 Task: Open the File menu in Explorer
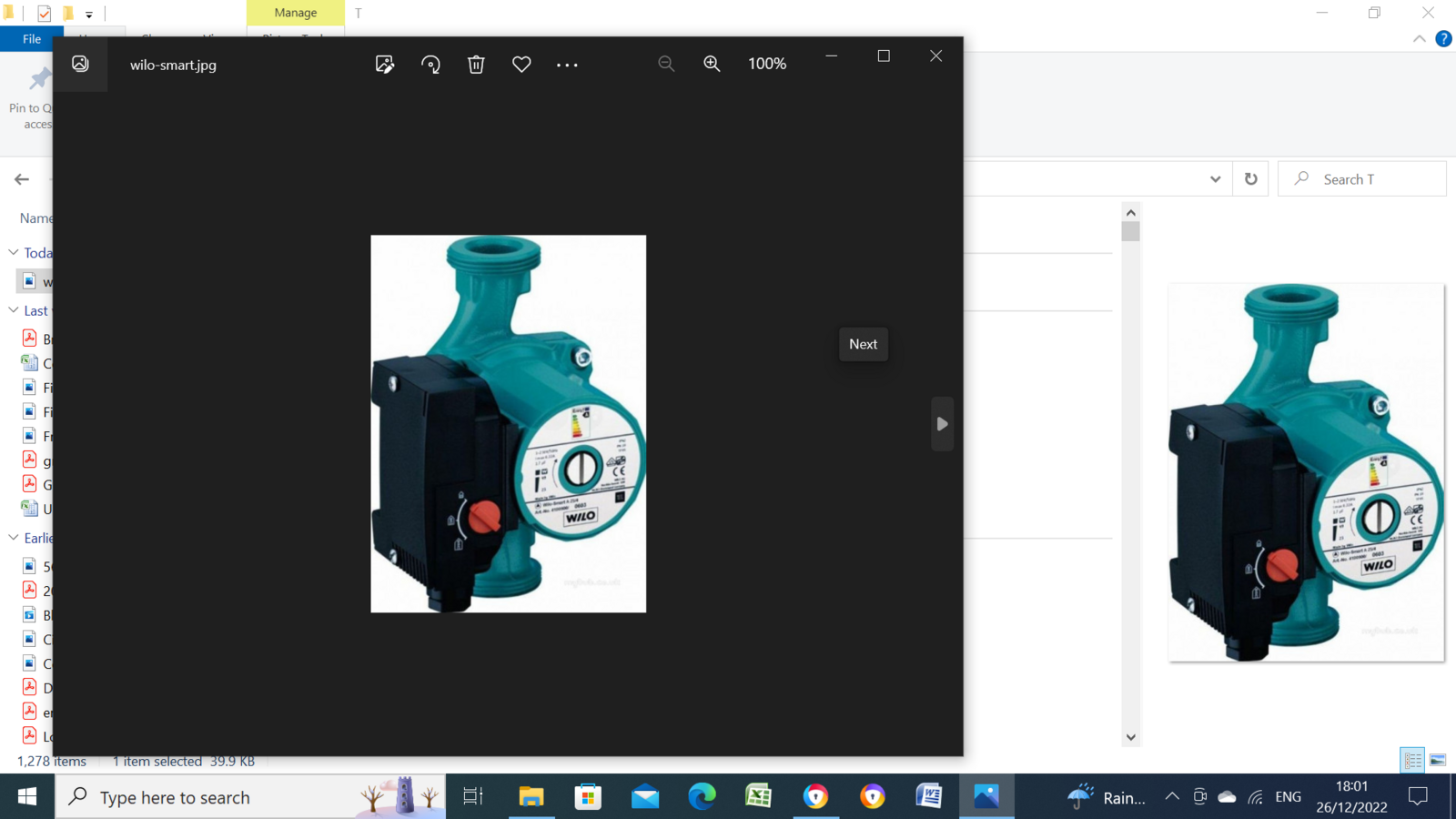tap(31, 39)
